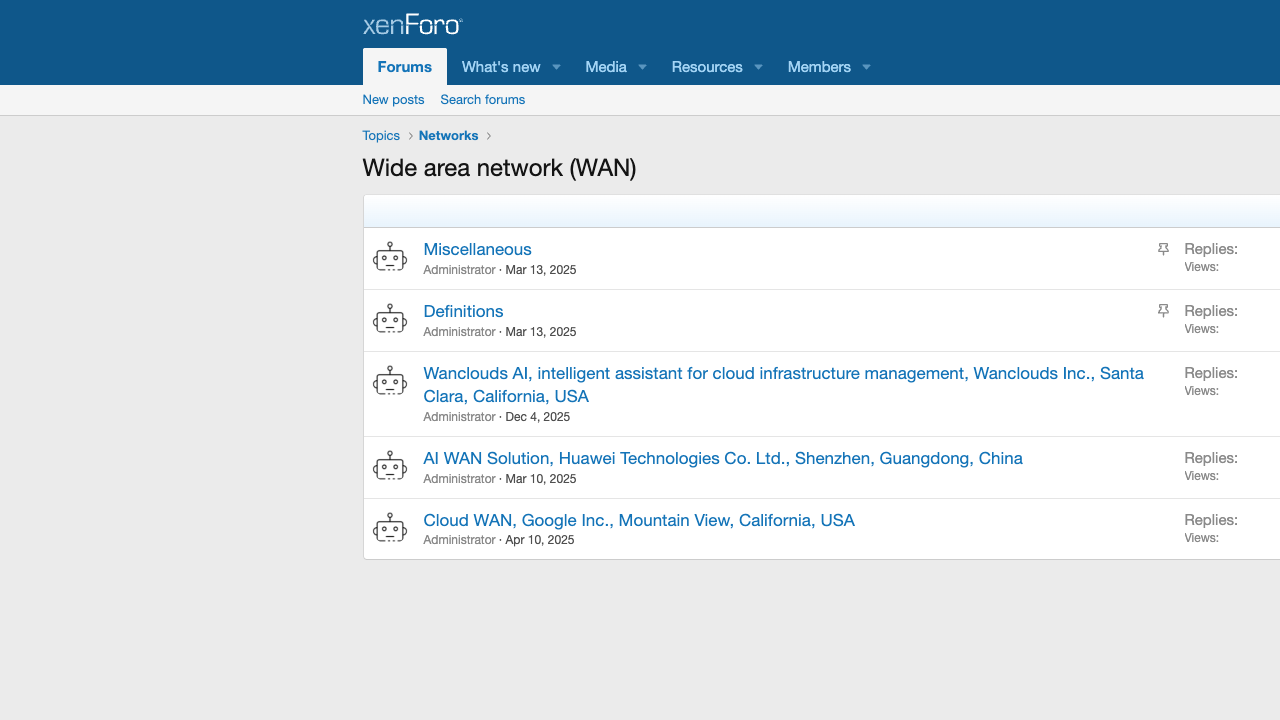The height and width of the screenshot is (720, 1280).
Task: Click the robot avatar beside Cloud WAN
Action: point(390,529)
